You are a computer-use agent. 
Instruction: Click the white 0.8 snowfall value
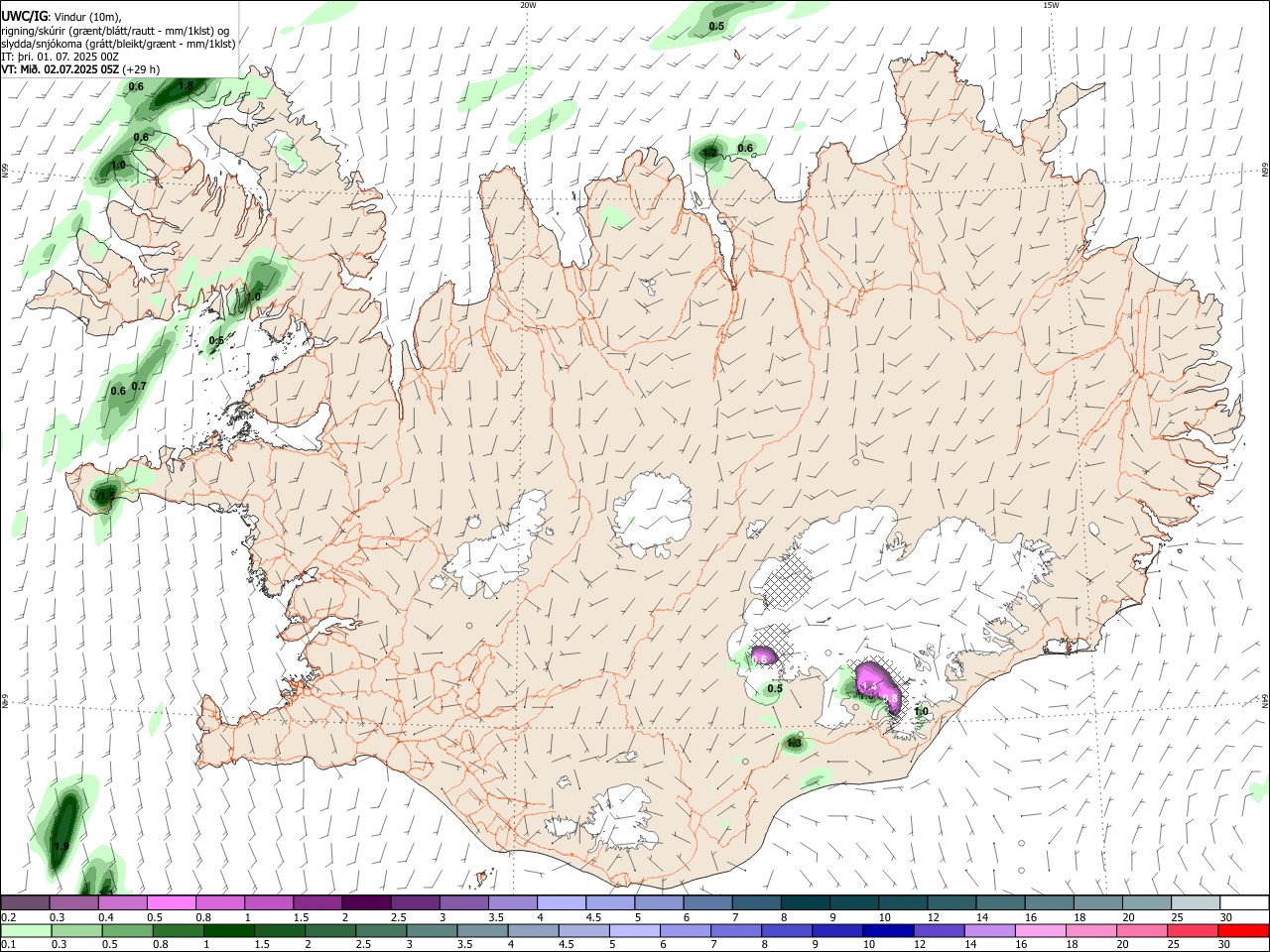click(x=891, y=699)
